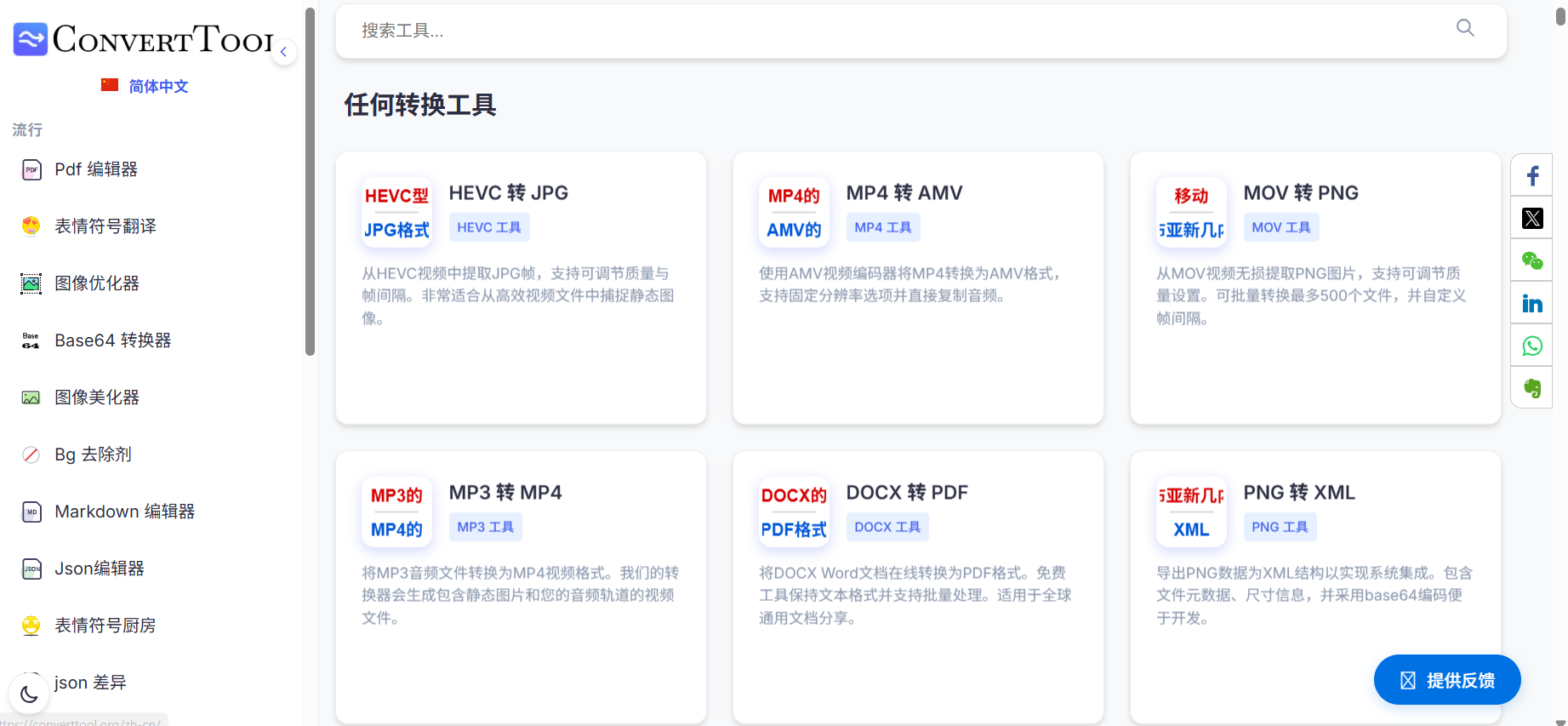Screen dimensions: 1568x726
Task: Click the heart-eyes emoji icon
Action: click(x=31, y=226)
